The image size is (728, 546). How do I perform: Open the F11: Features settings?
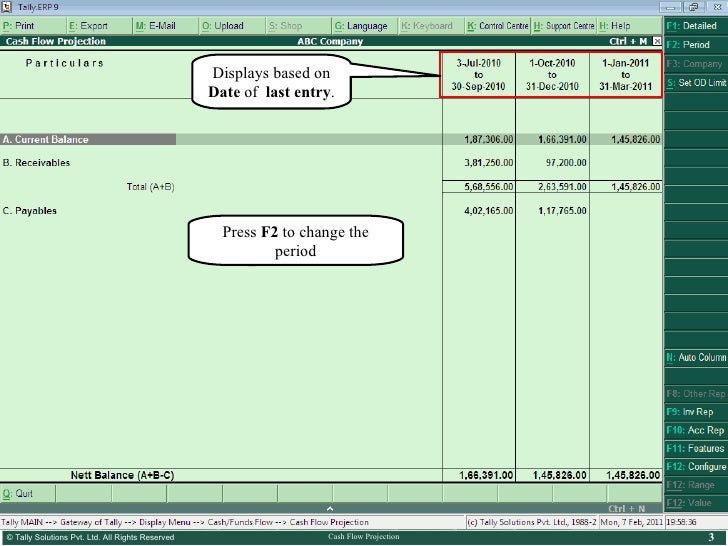click(696, 449)
